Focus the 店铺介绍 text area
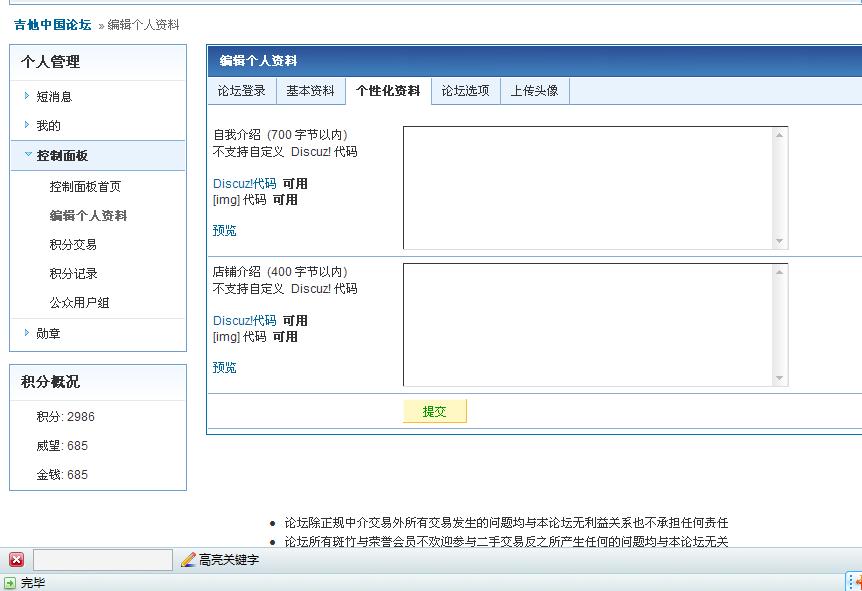 pyautogui.click(x=588, y=324)
